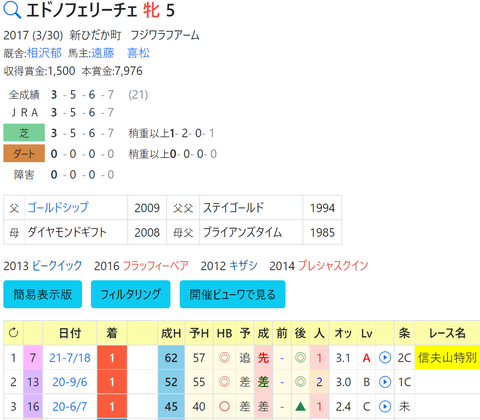Play race video for 20-9/6 row

coord(385,382)
